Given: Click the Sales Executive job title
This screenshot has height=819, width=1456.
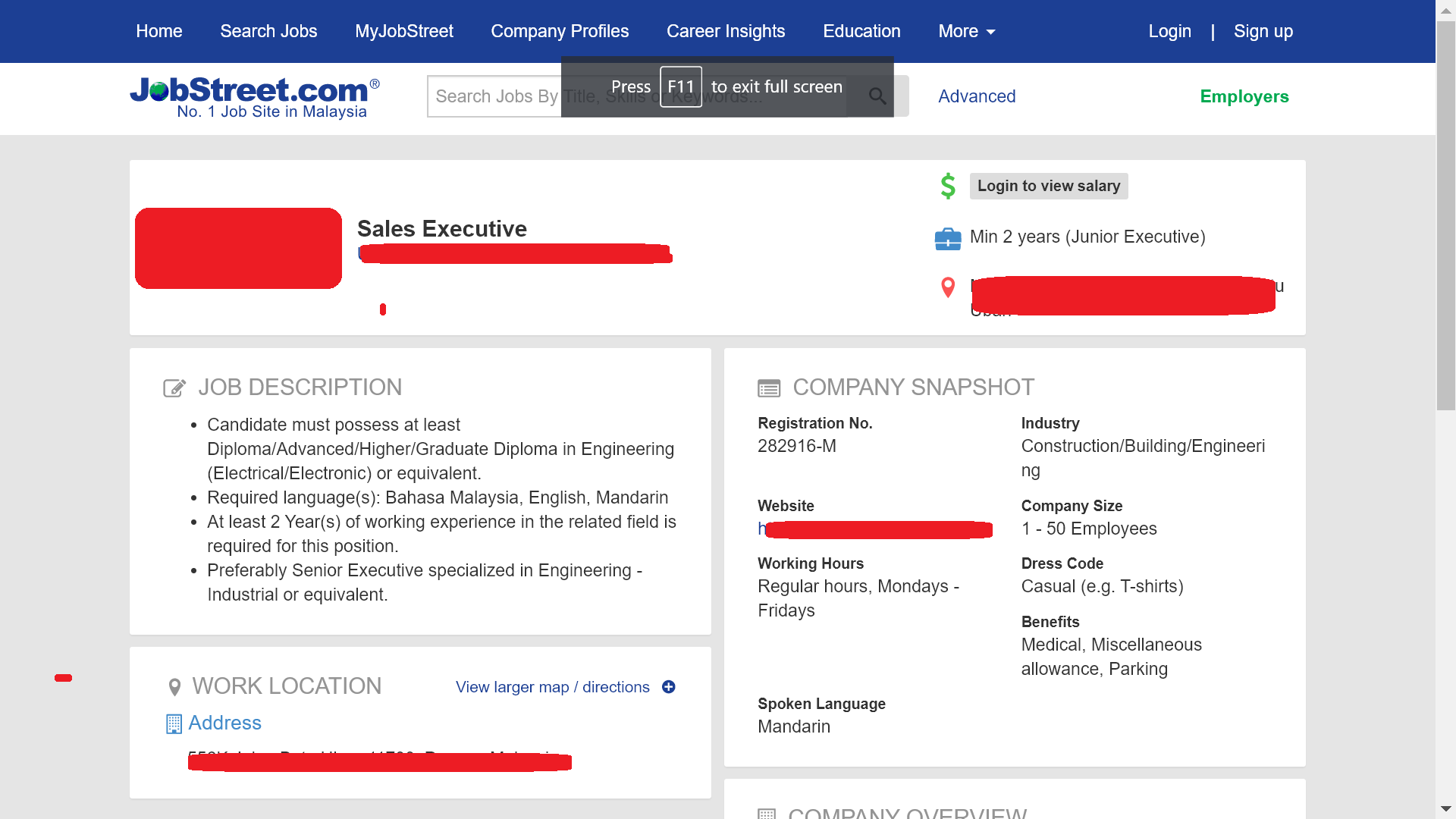Looking at the screenshot, I should 441,228.
